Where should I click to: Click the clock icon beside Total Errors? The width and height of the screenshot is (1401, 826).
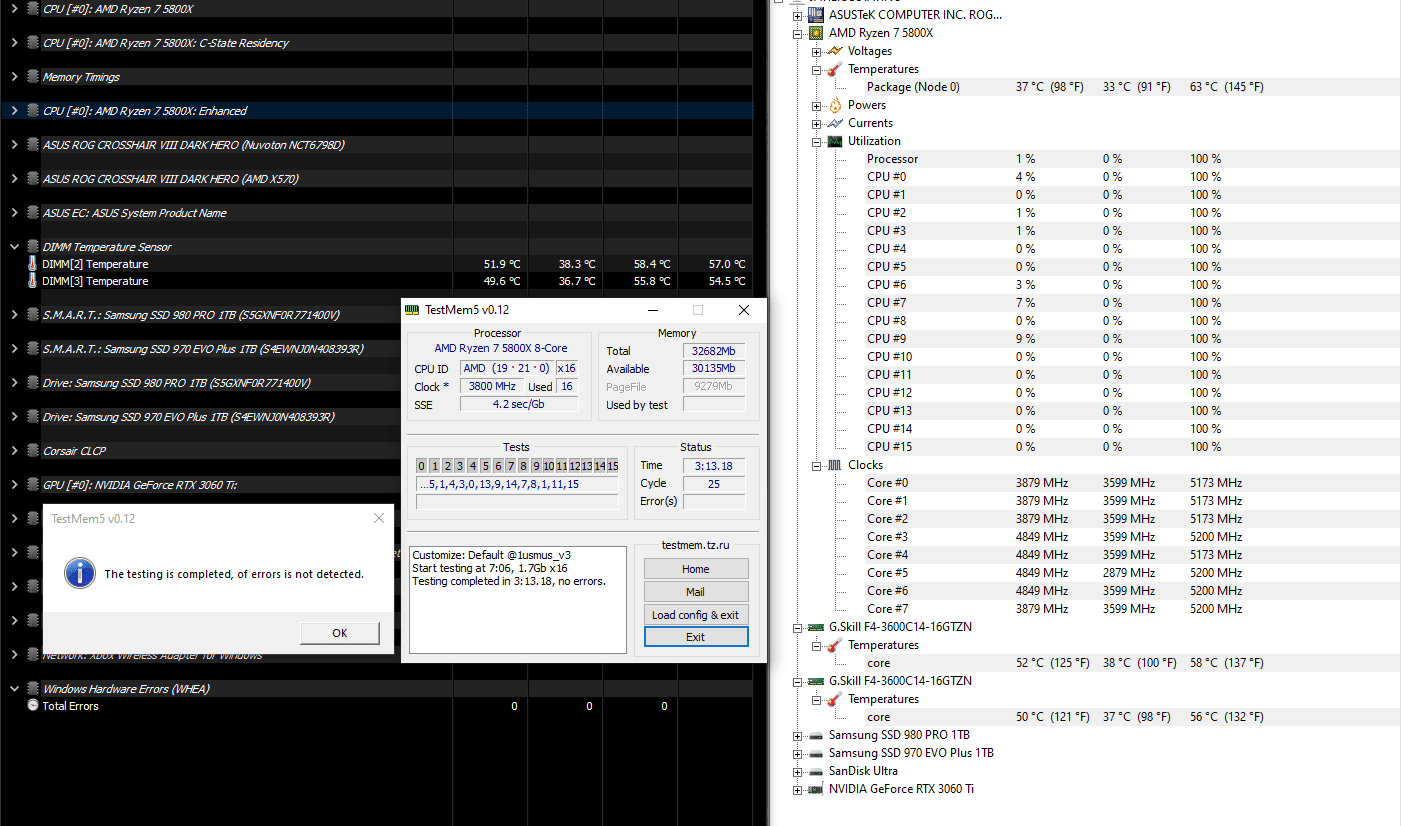(x=33, y=706)
